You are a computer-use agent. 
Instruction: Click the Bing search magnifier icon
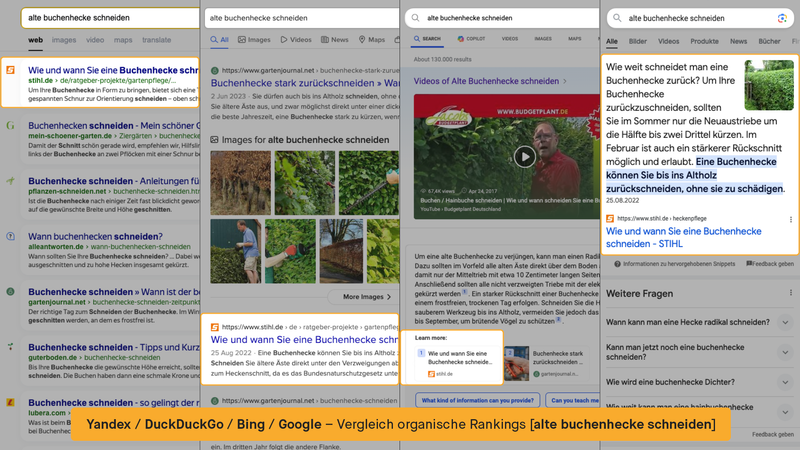point(416,18)
